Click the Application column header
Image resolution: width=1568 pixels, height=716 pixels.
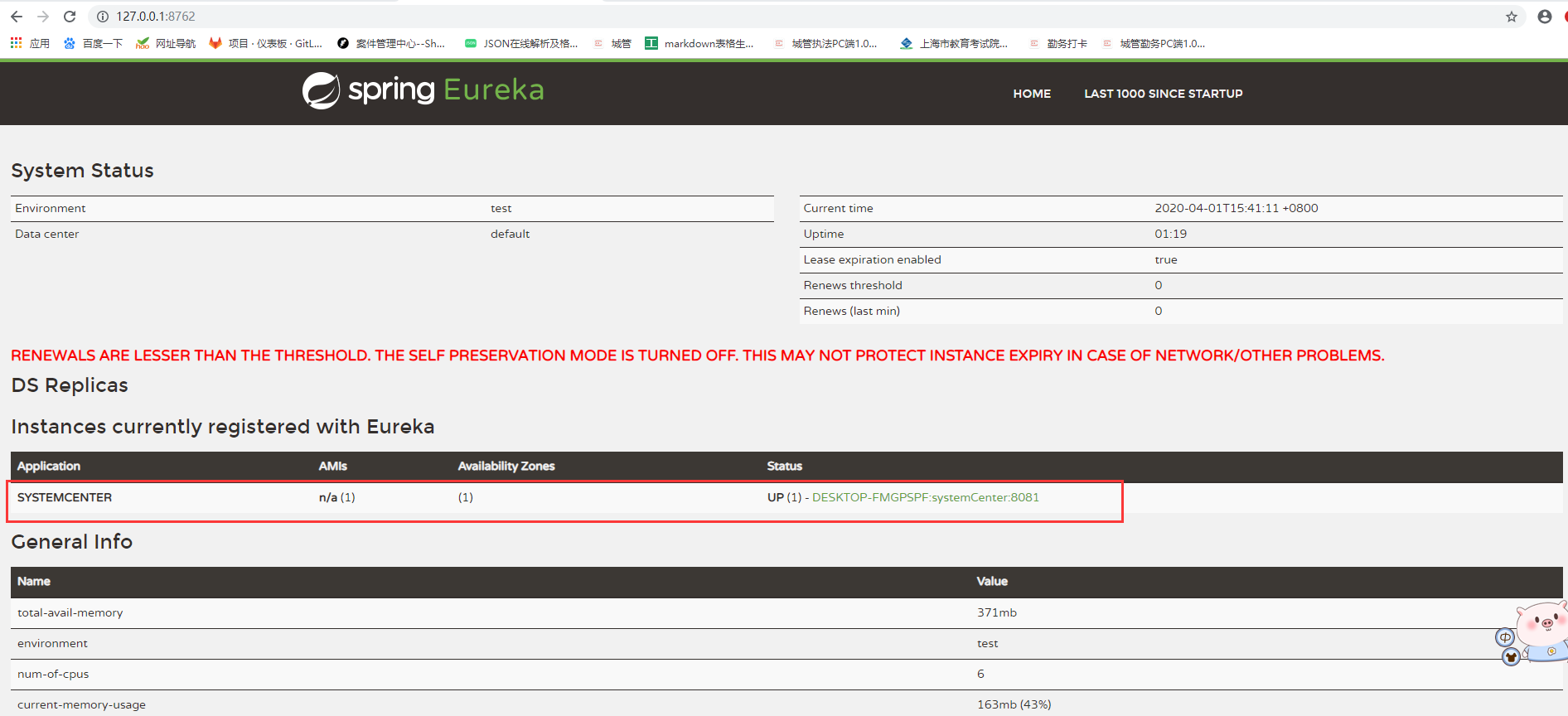pos(49,466)
